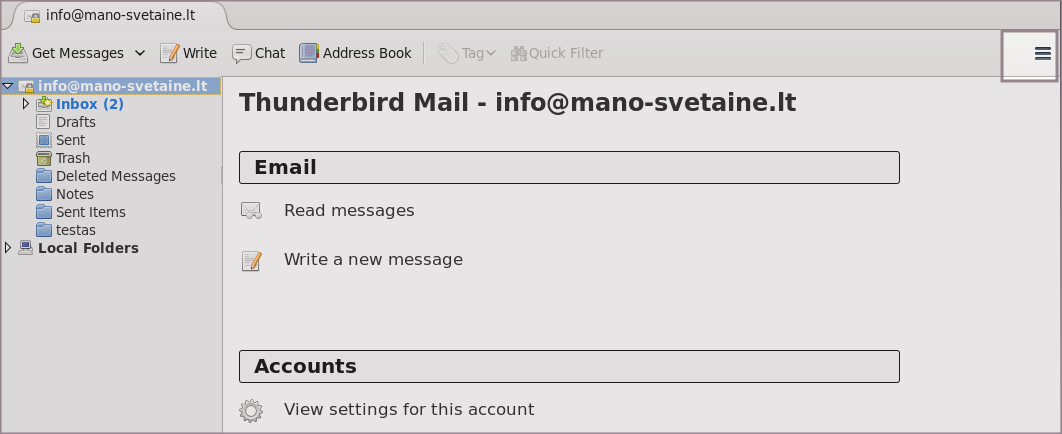Open the Write new message button
Screen dimensions: 1062x434
[x=188, y=53]
